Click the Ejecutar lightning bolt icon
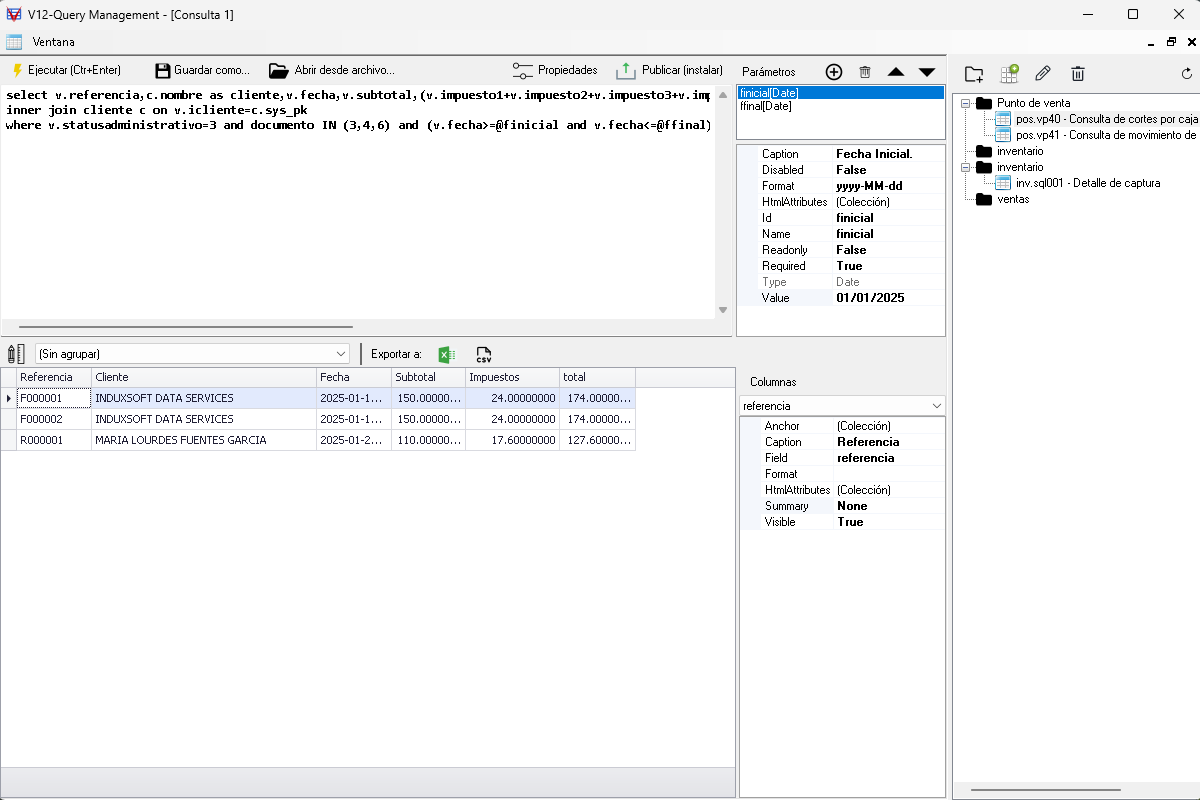Screen dimensions: 1200x800 [x=17, y=71]
